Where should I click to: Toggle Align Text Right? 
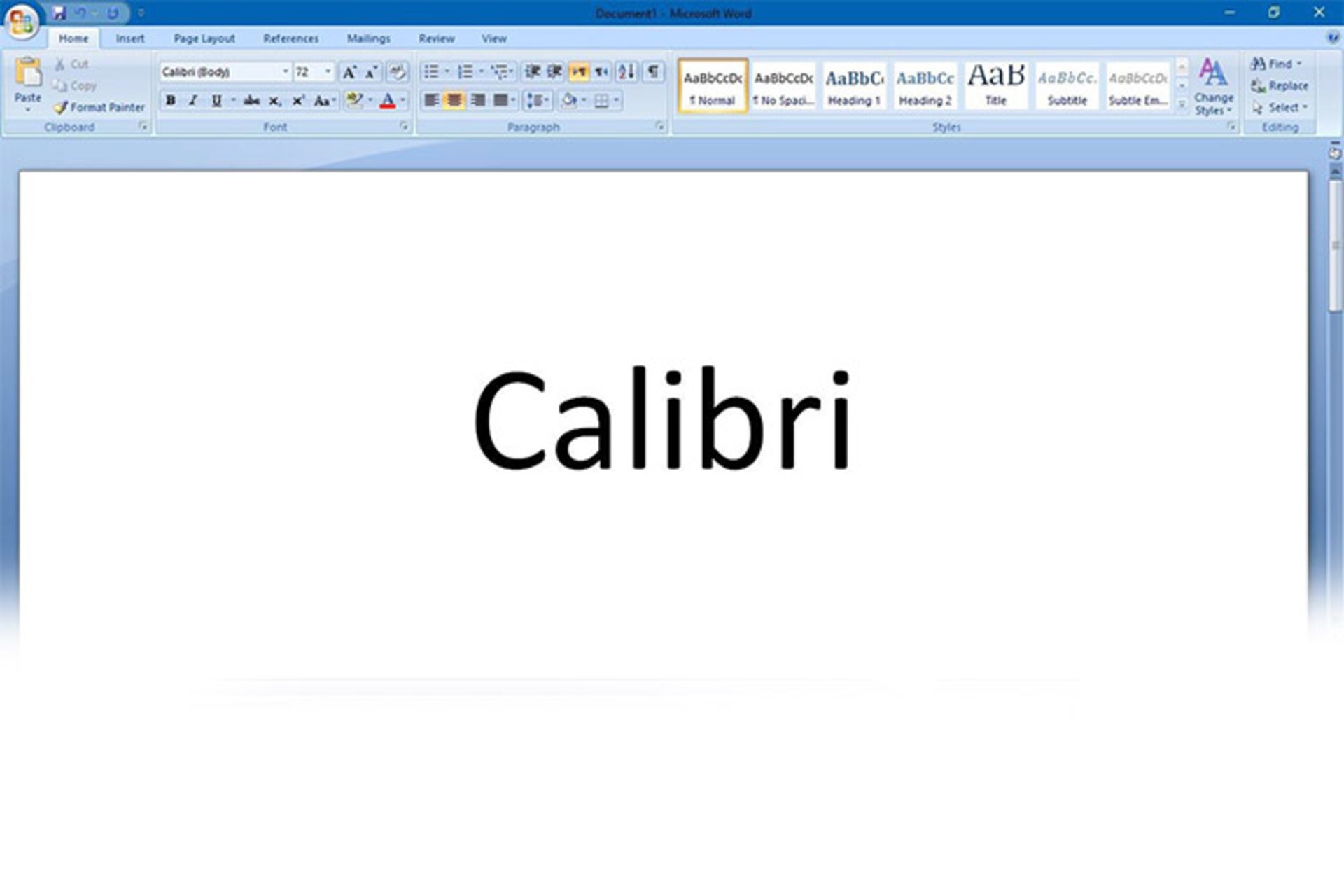(x=477, y=101)
